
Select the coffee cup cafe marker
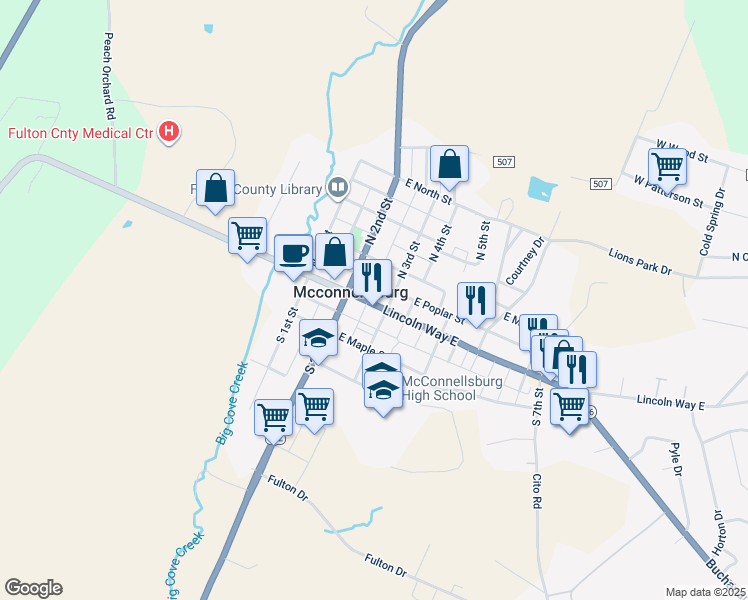tap(293, 255)
